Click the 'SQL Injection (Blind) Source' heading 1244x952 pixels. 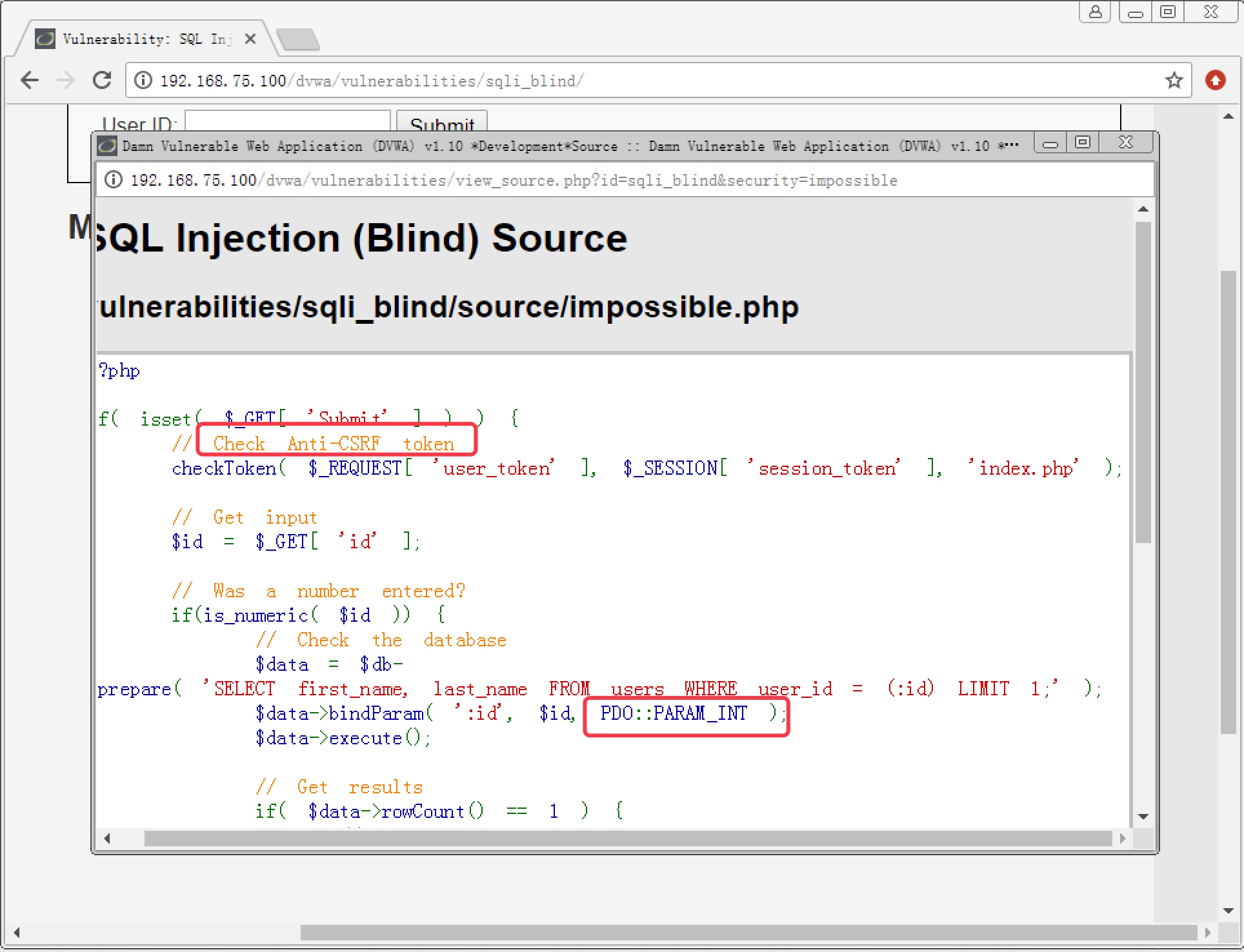point(361,239)
